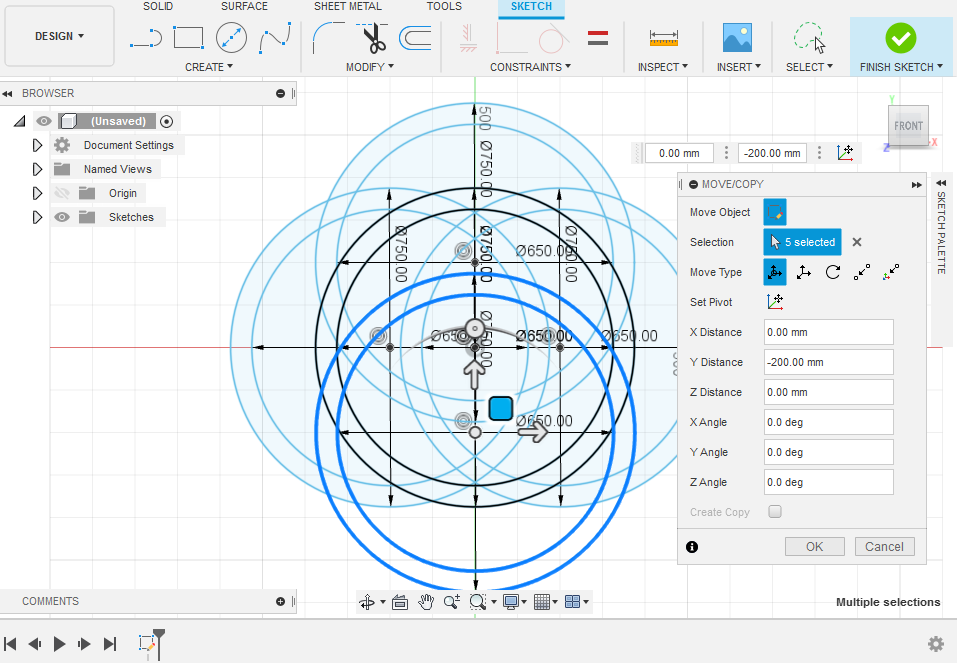
Task: Open the Sketch Palette side tab
Action: click(941, 232)
